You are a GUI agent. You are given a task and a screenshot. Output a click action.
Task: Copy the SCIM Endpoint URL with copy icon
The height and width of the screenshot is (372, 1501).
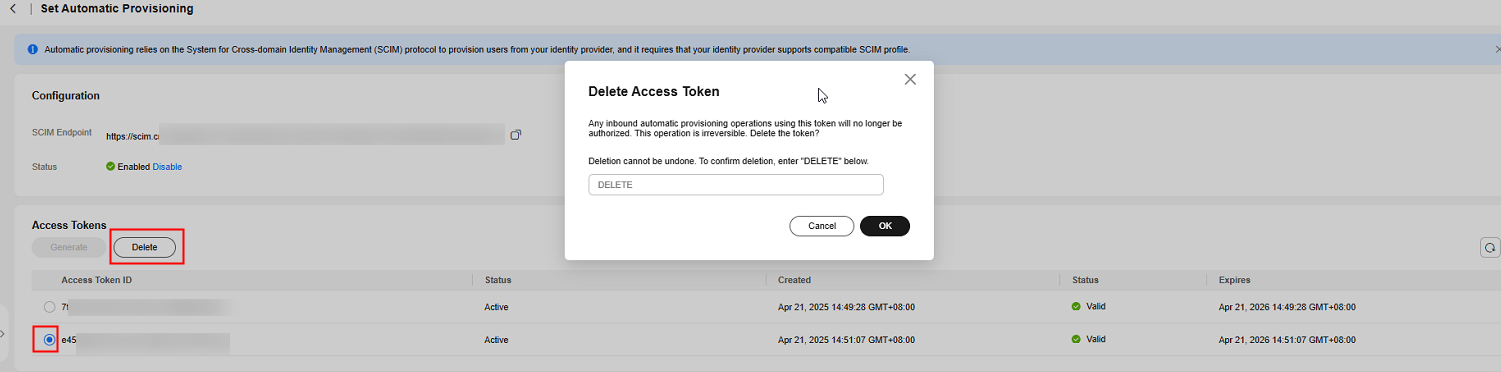[516, 135]
